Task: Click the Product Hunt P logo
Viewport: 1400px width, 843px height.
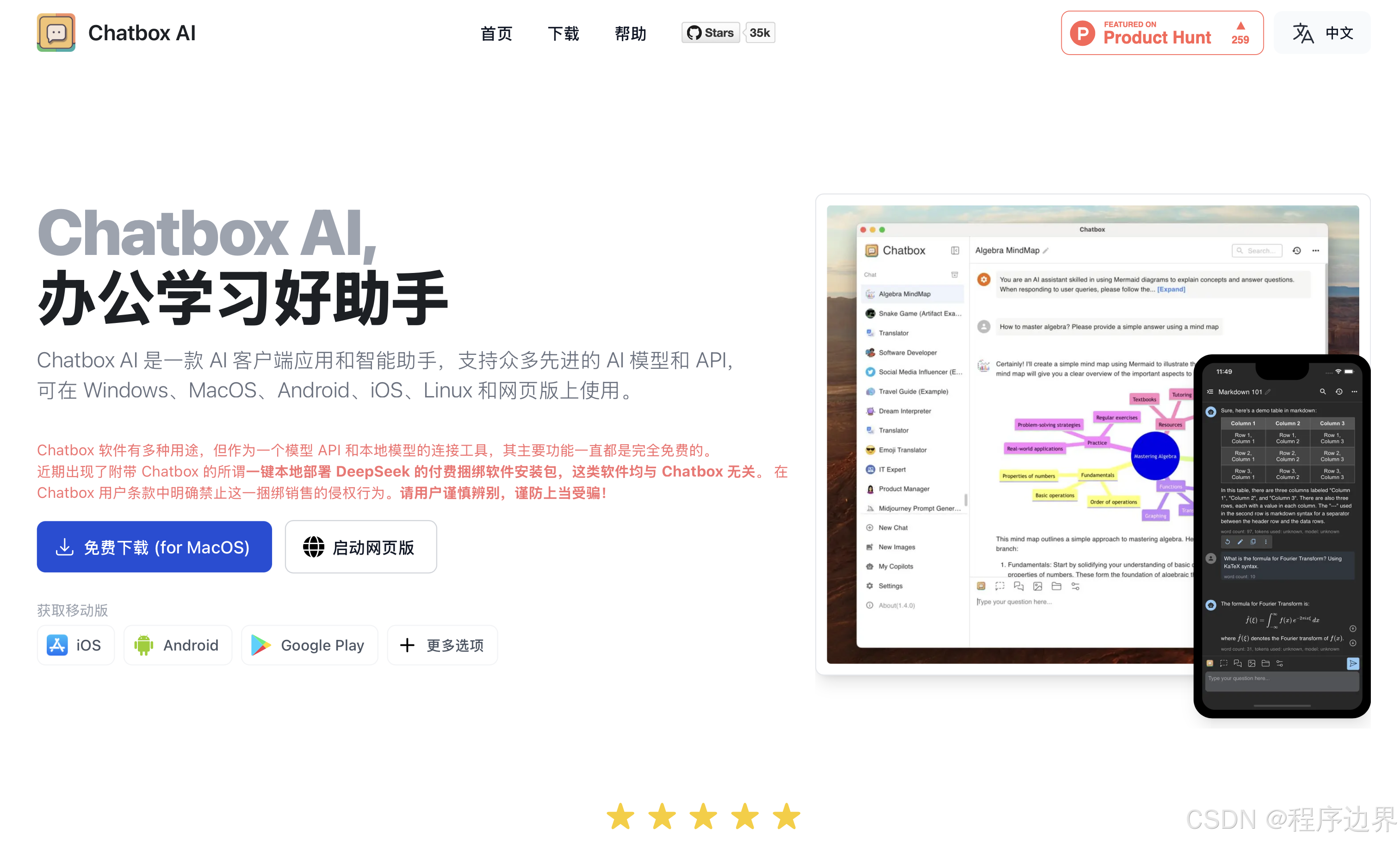Action: [x=1083, y=33]
